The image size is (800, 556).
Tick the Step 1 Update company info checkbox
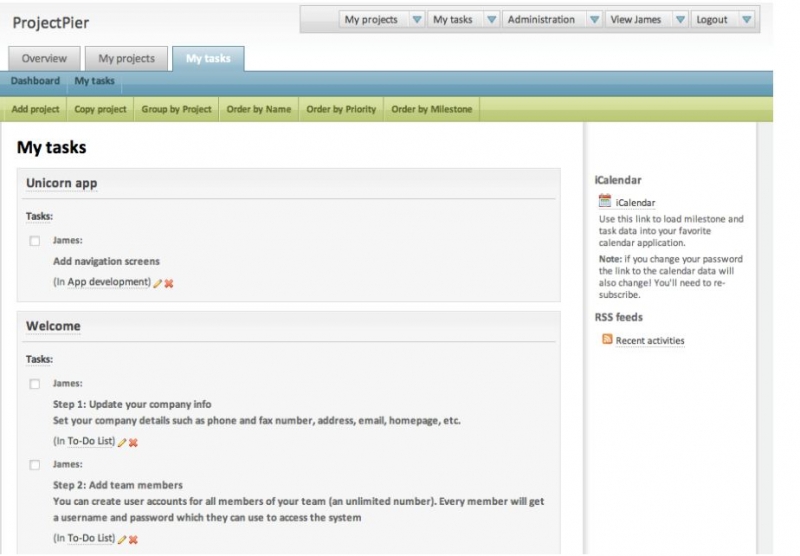35,384
